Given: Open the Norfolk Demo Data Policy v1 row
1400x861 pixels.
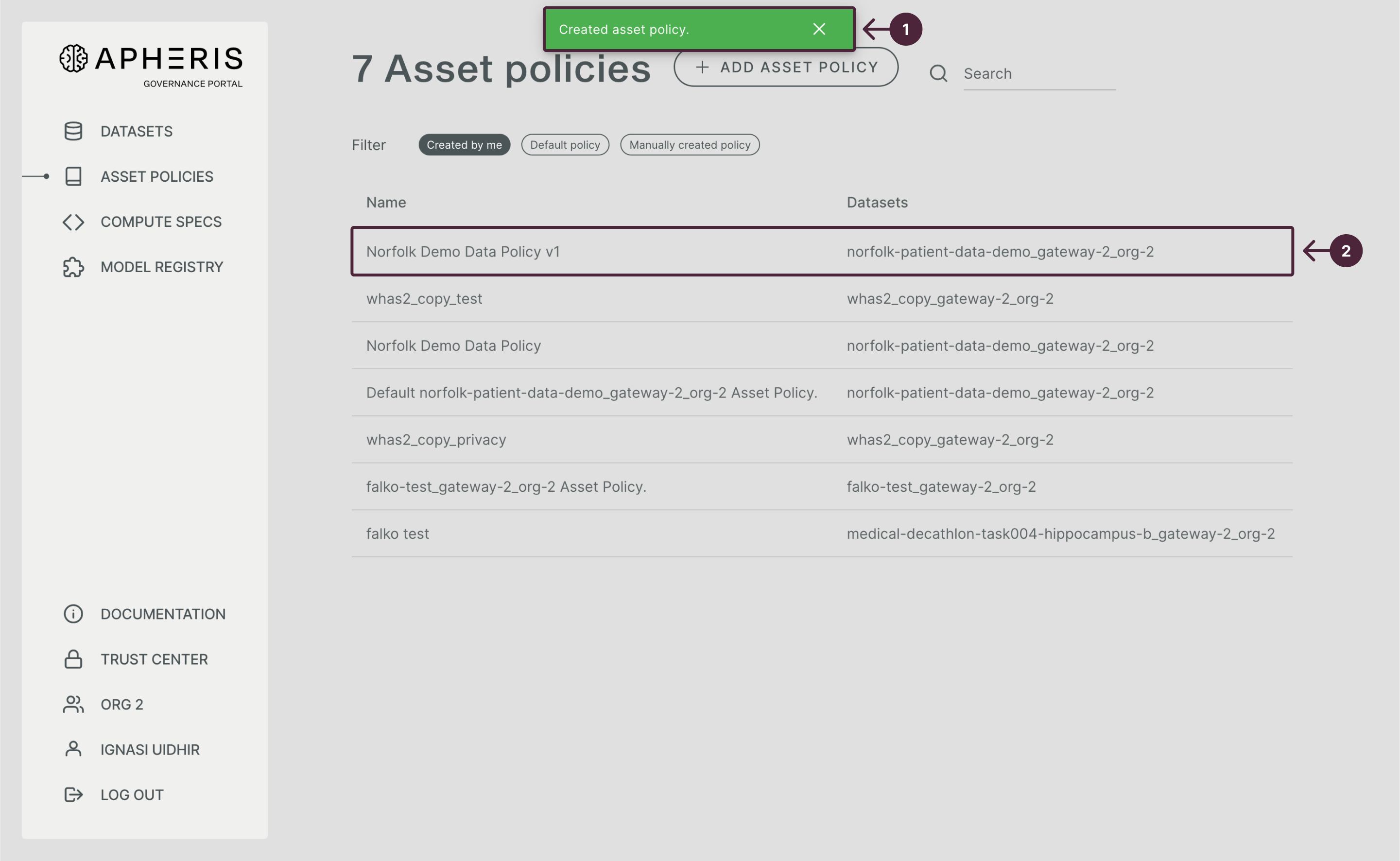Looking at the screenshot, I should coord(463,251).
